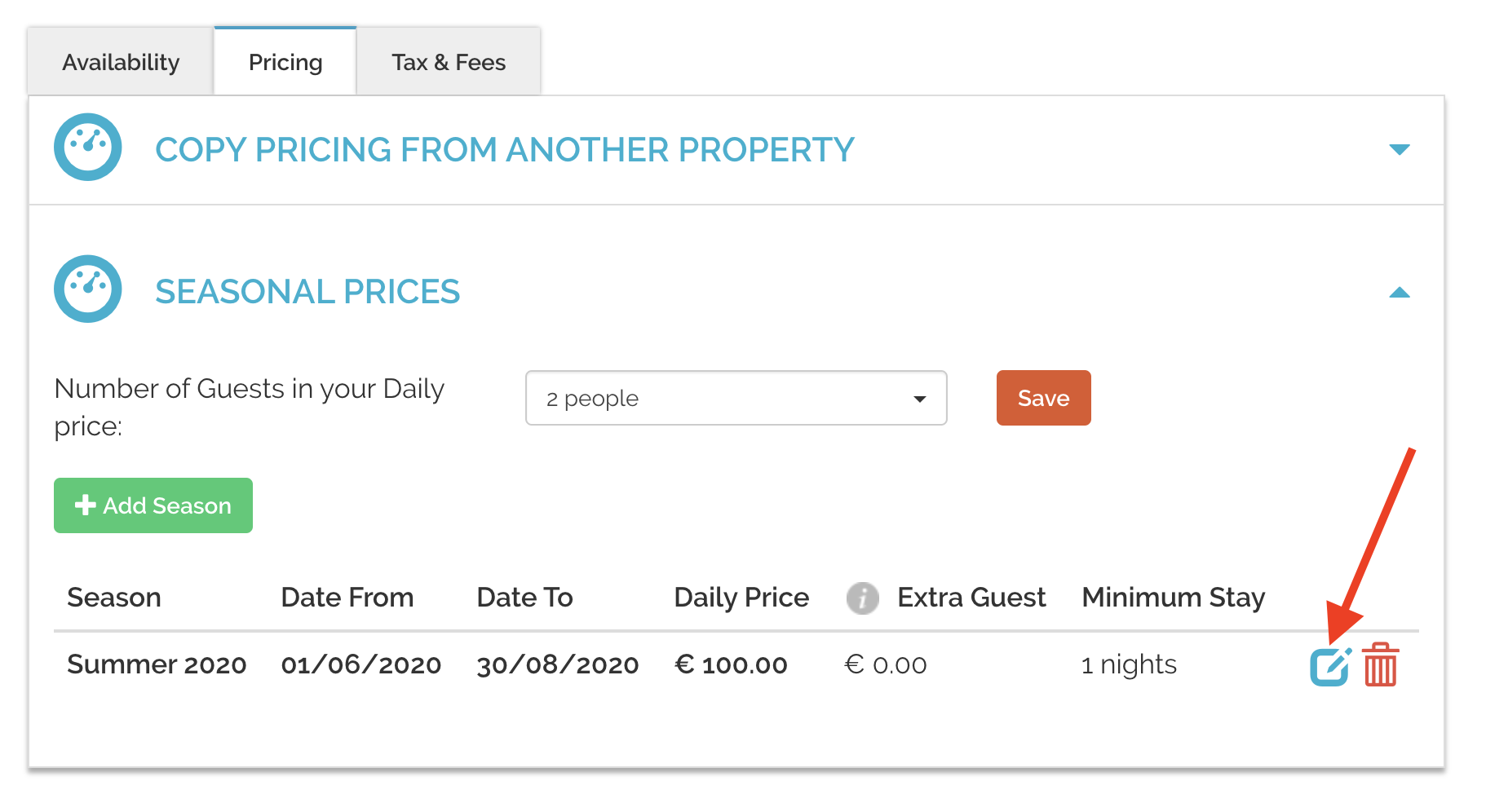Switch to the Availability tab
This screenshot has height=812, width=1486.
click(121, 62)
